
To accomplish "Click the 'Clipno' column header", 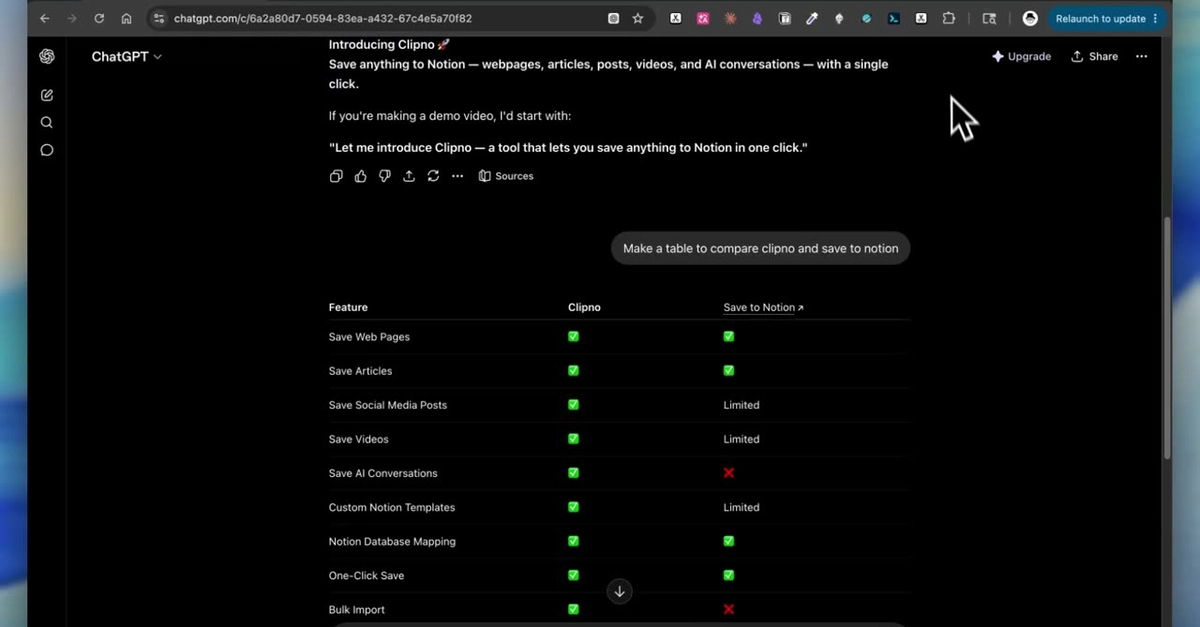I will pyautogui.click(x=584, y=308).
